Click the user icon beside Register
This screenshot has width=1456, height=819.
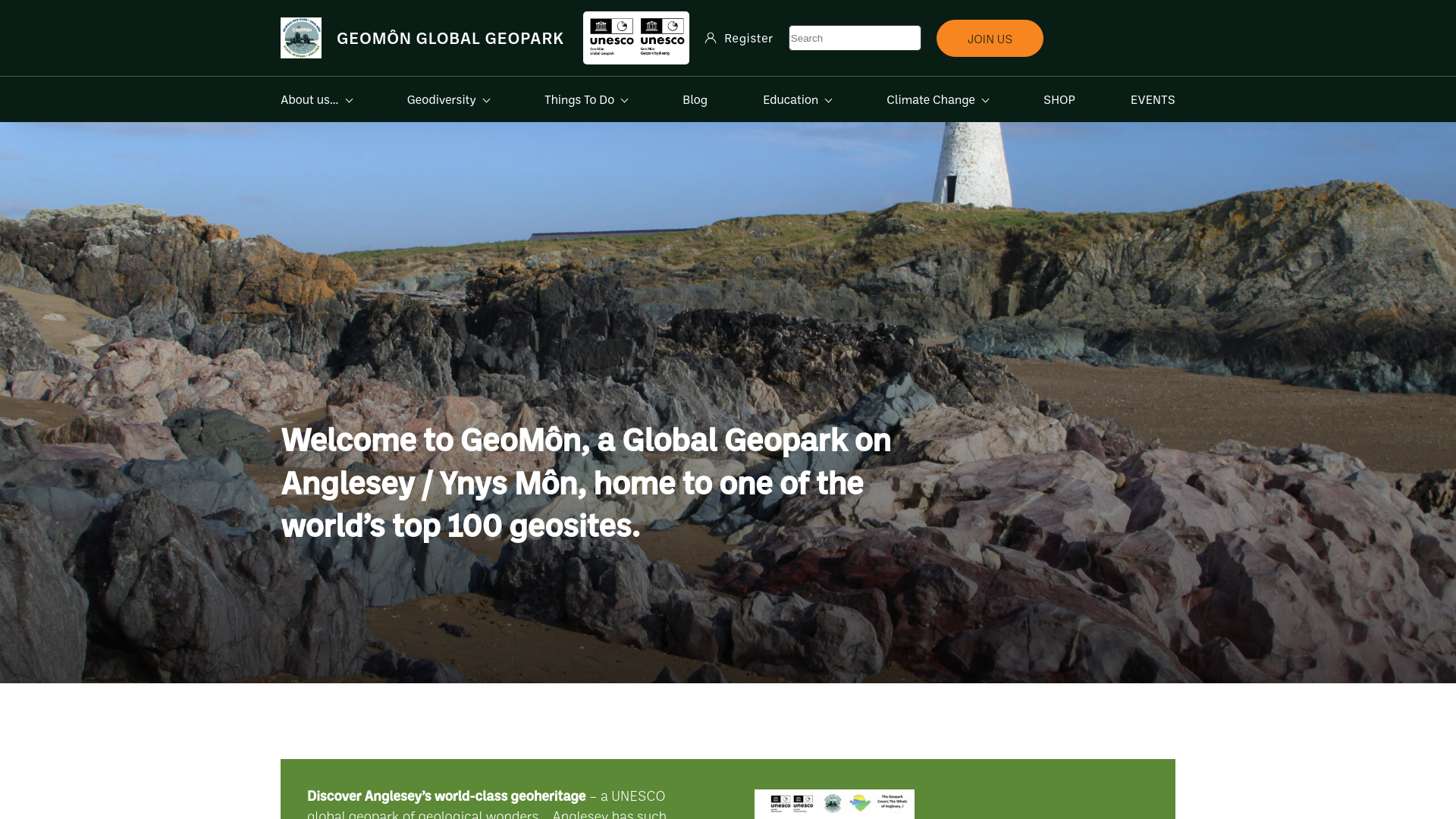[711, 38]
